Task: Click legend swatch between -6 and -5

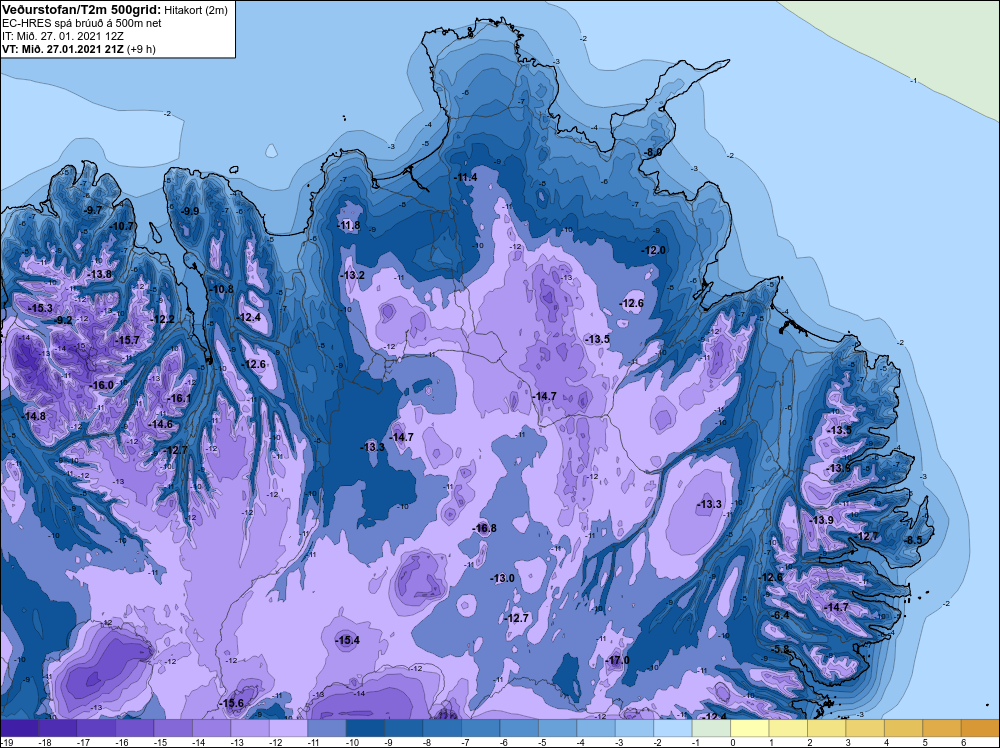Action: 519,728
